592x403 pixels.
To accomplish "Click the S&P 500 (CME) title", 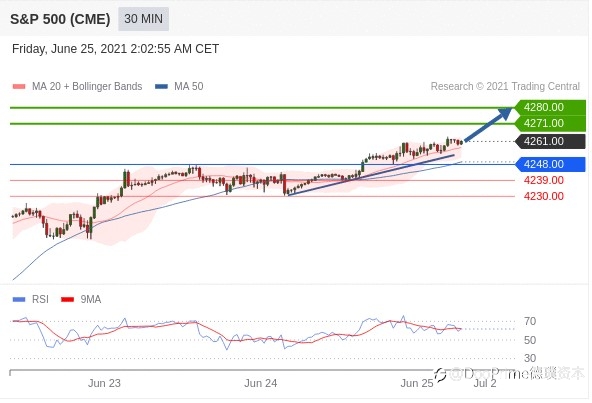I will click(x=60, y=19).
